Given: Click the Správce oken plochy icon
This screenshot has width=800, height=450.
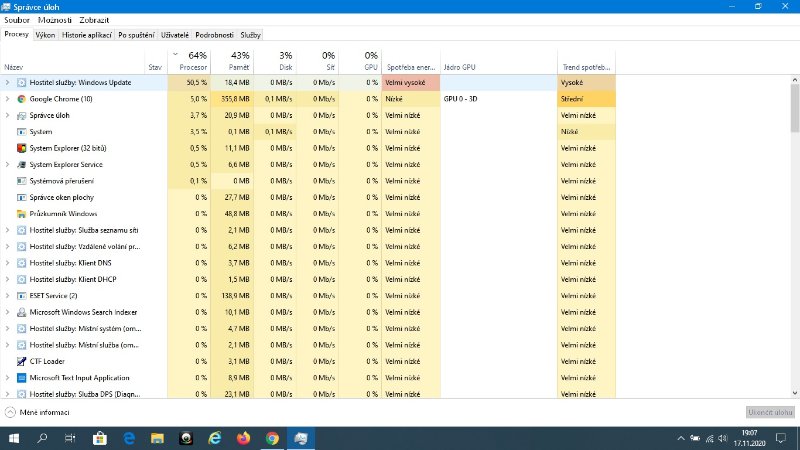Looking at the screenshot, I should tap(21, 197).
